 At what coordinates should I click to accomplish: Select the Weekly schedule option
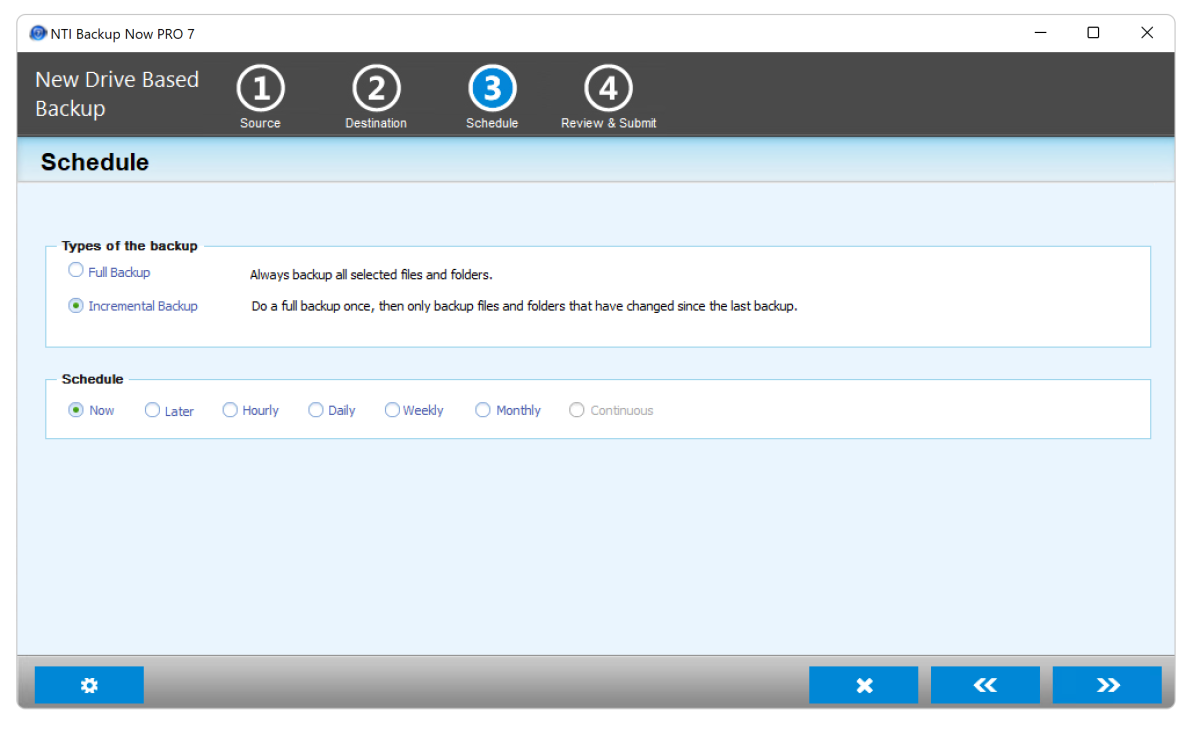point(392,410)
